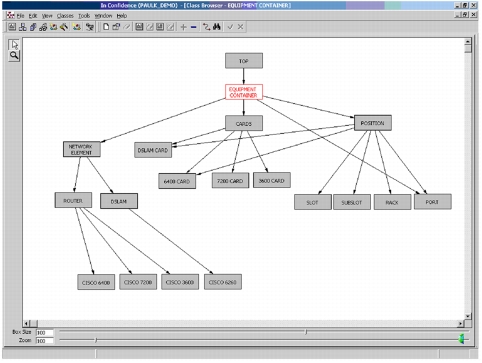Select the EQUIPMENT CONTAINER class node

(244, 92)
